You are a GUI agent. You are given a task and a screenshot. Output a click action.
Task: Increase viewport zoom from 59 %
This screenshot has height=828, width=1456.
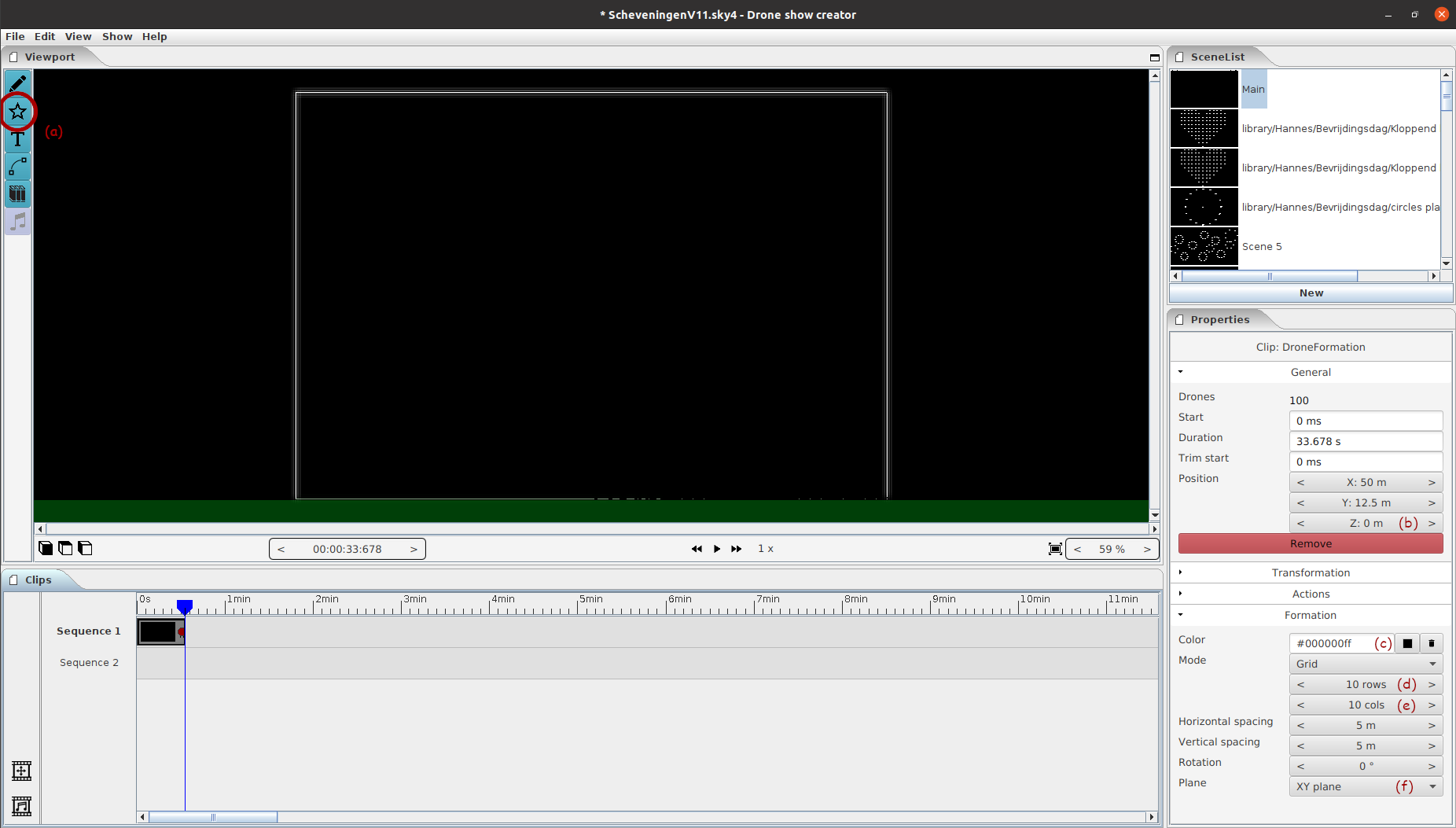[x=1147, y=549]
